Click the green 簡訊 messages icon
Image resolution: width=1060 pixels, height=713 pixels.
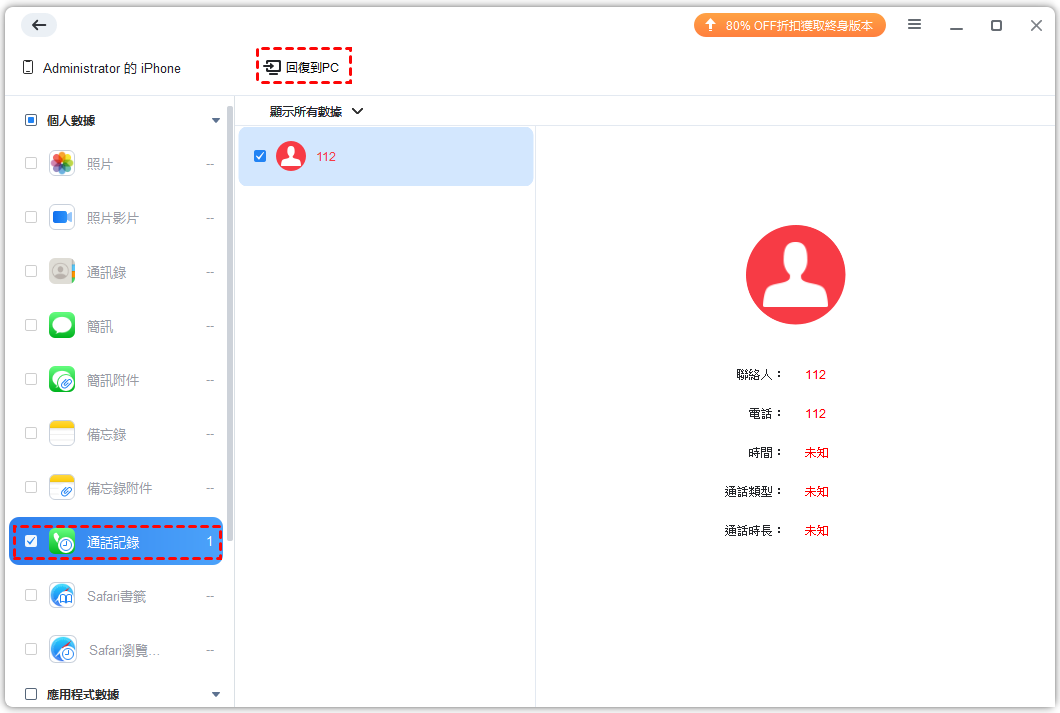[62, 325]
